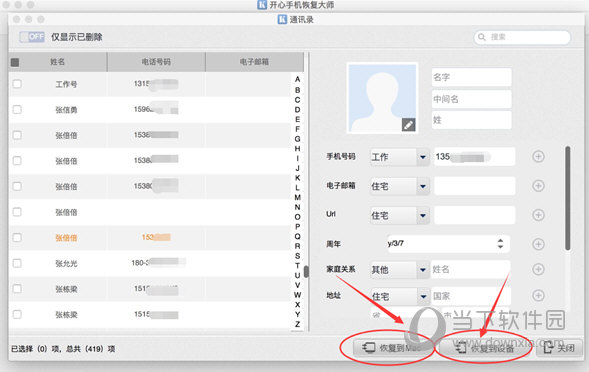
Task: Sort by the 姓名 column header
Action: [x=58, y=62]
